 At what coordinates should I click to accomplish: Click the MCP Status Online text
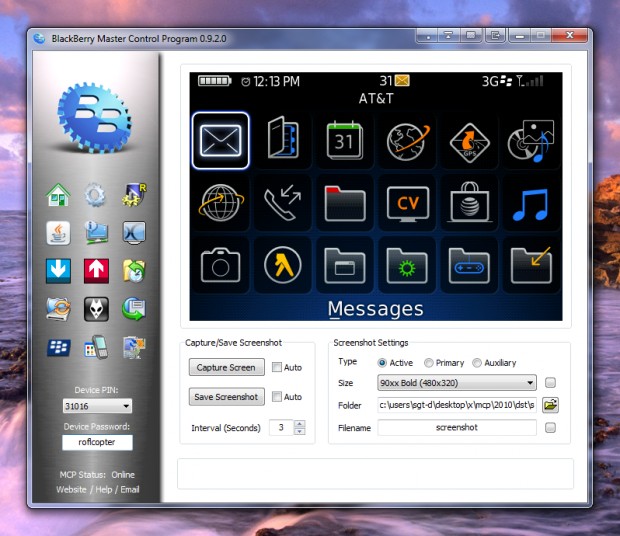(97, 474)
